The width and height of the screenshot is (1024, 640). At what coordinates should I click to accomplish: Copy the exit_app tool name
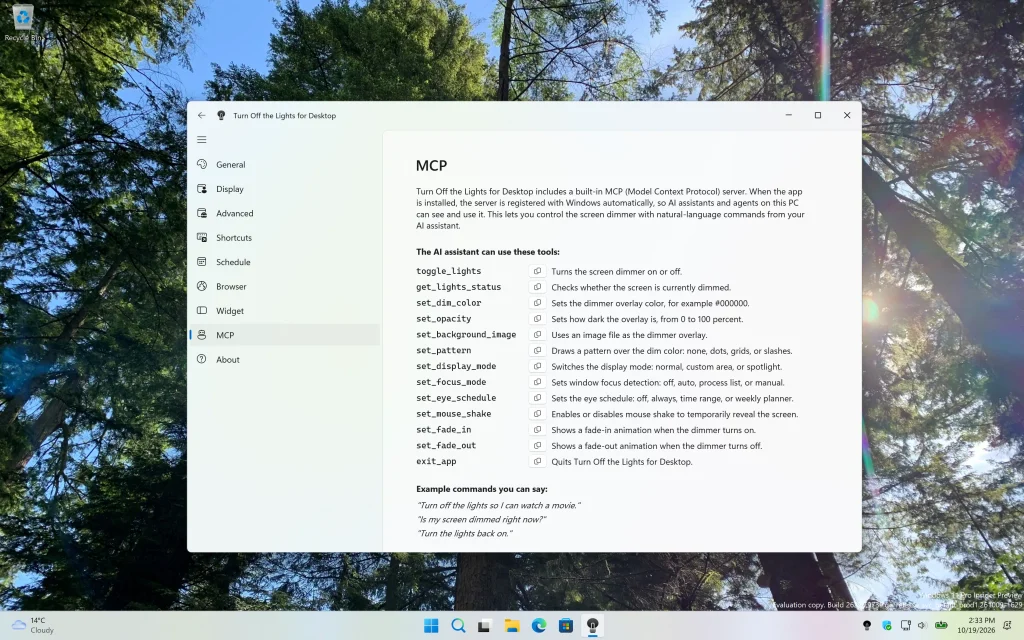coord(537,461)
